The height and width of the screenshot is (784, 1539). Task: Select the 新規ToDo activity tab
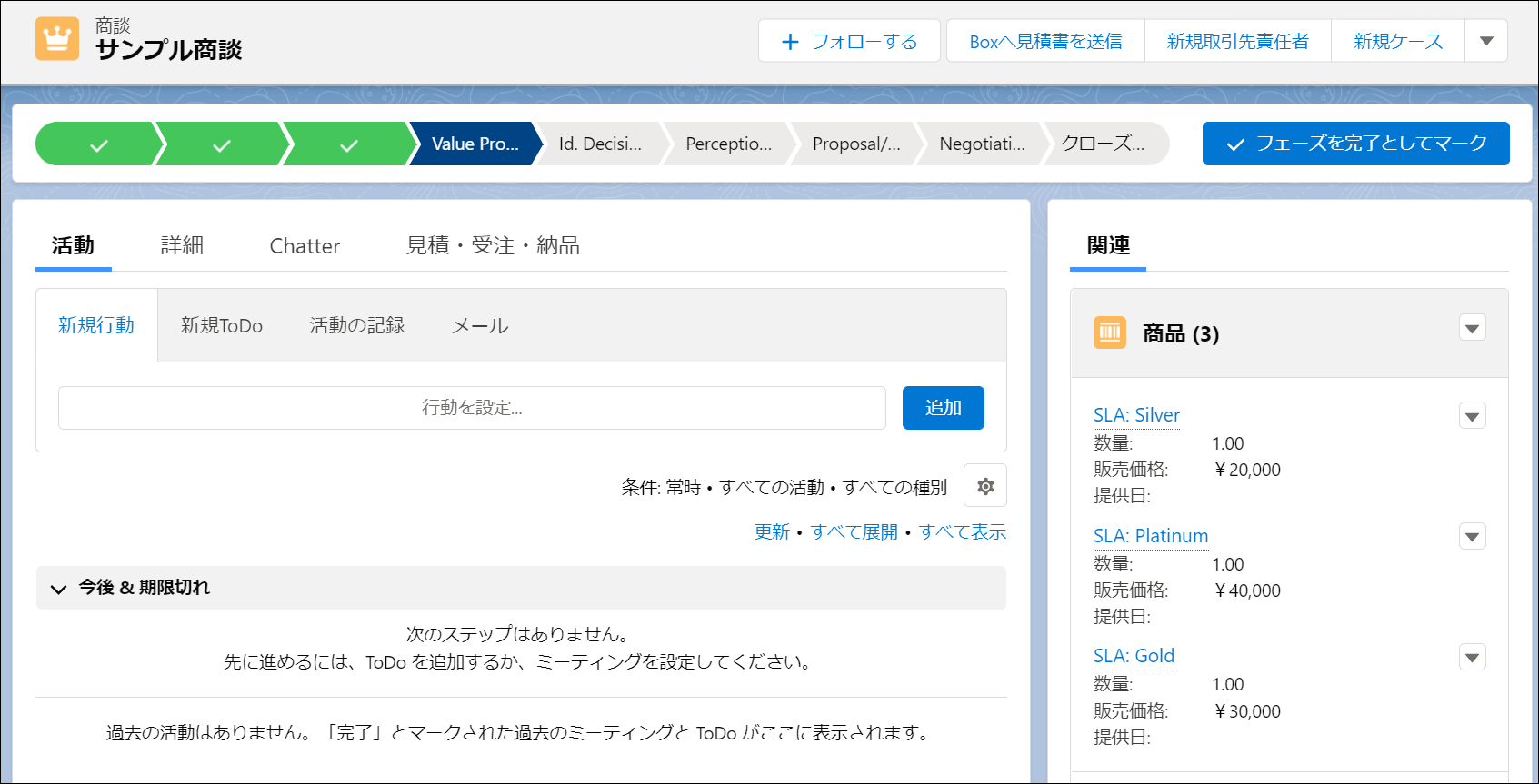tap(221, 325)
